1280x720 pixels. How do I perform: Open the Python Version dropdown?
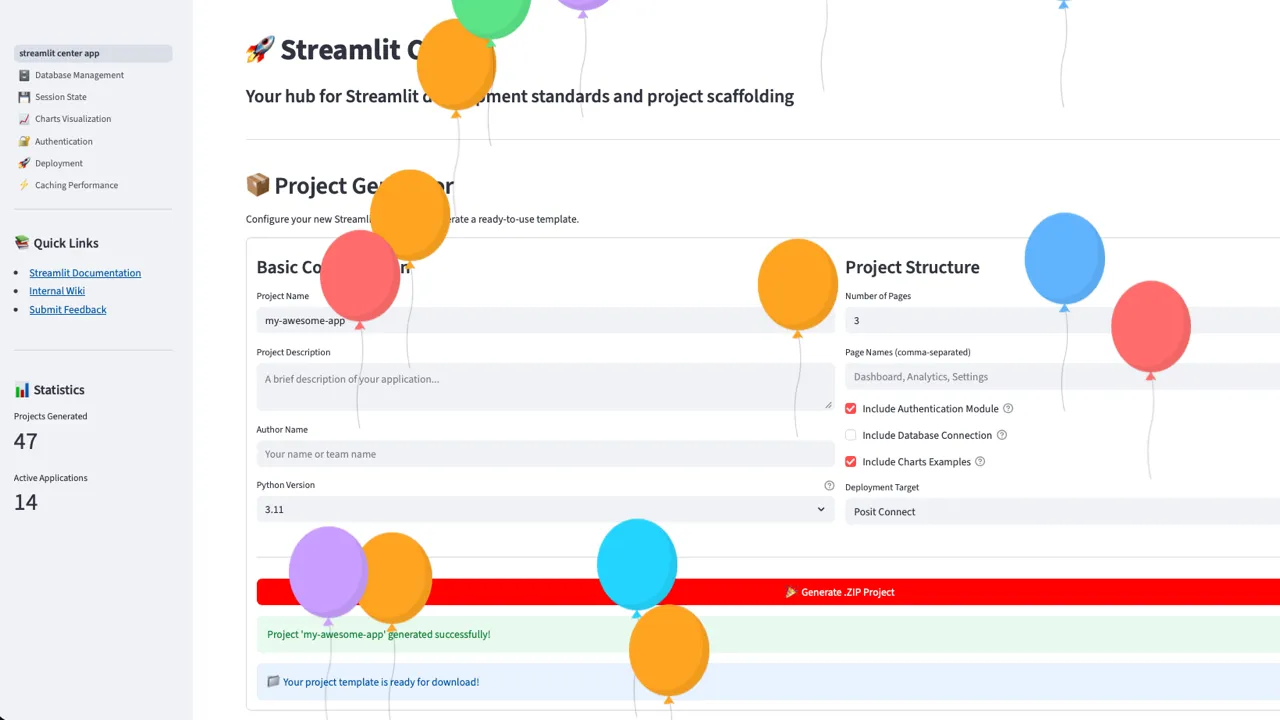tap(545, 509)
